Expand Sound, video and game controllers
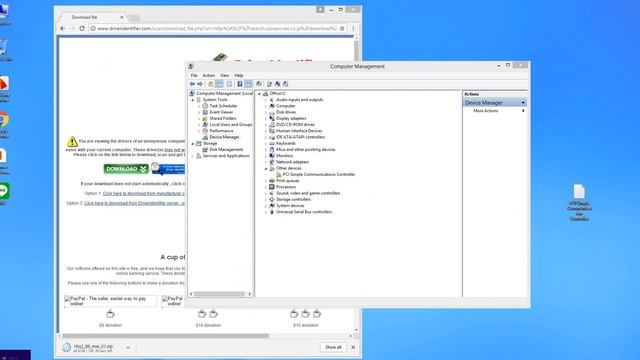The height and width of the screenshot is (360, 640). pyautogui.click(x=266, y=193)
